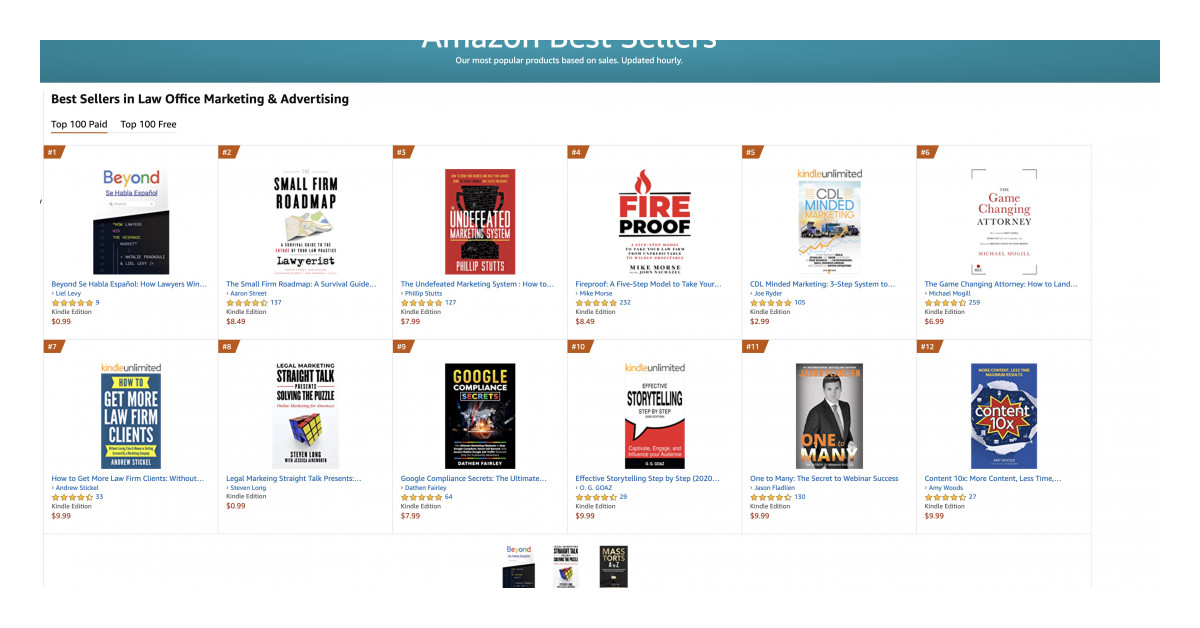Click the Mass Torts A to Z thumbnail

pos(613,566)
